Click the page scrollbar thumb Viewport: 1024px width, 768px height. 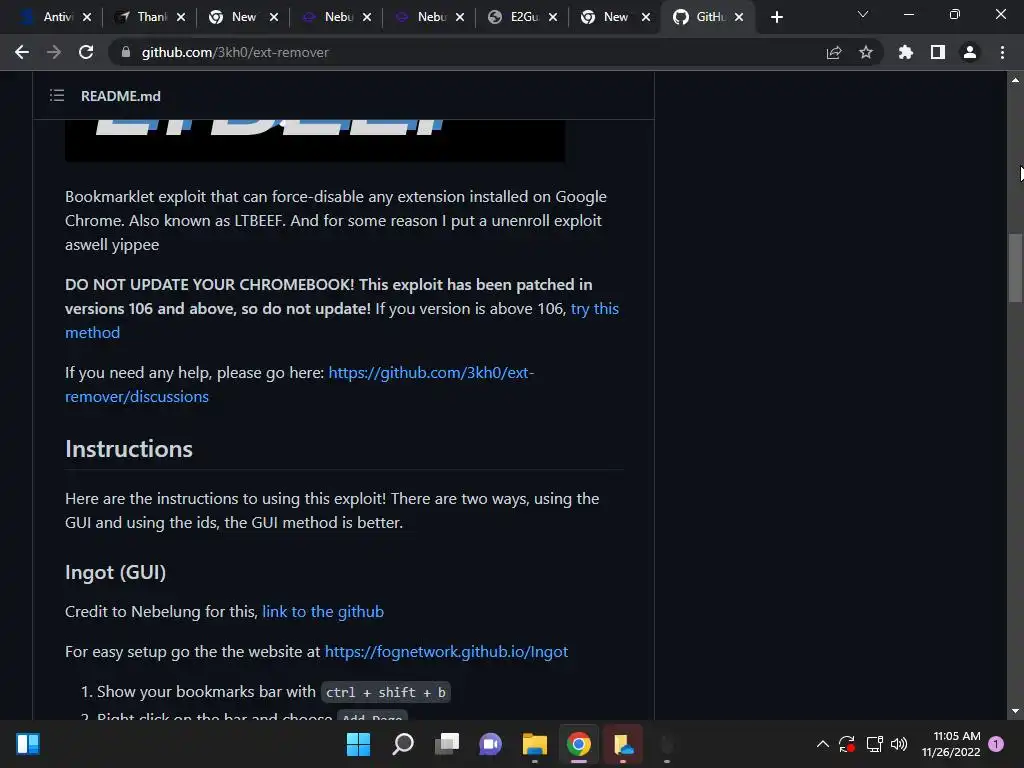[1015, 268]
